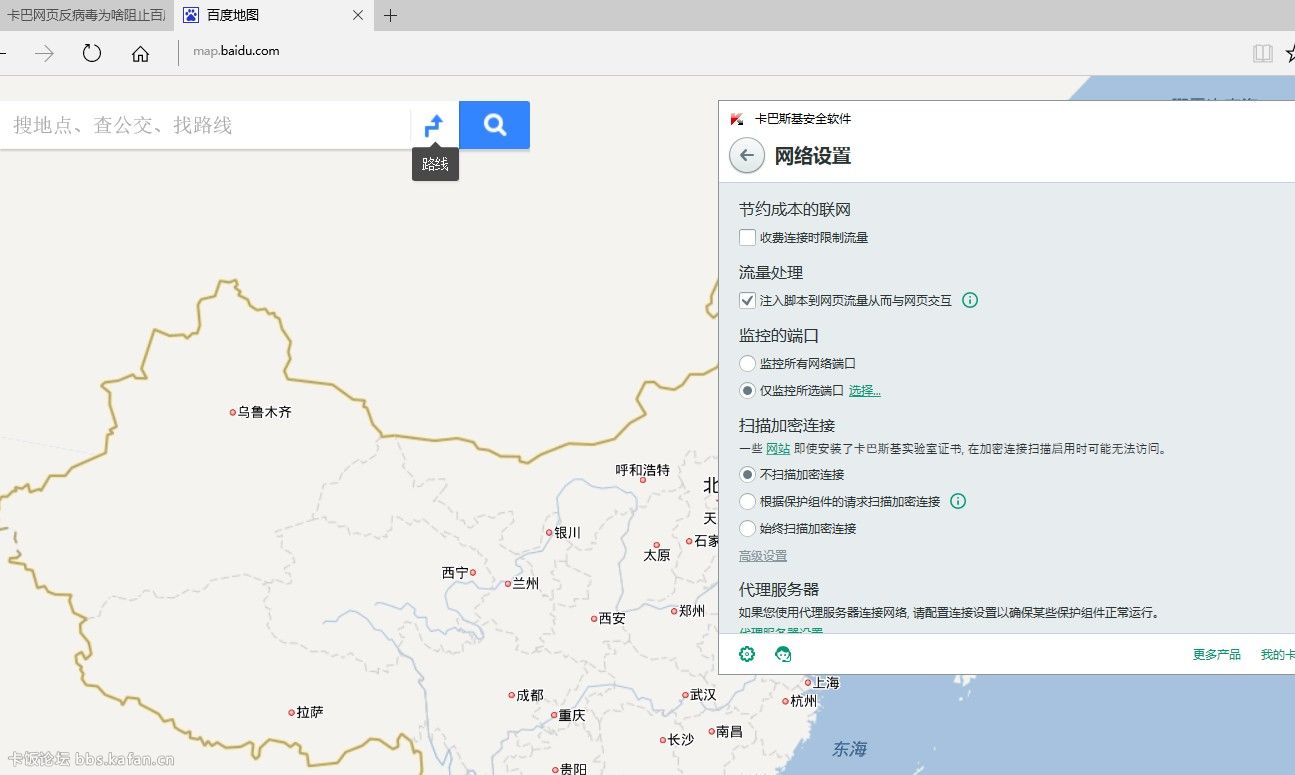This screenshot has height=775, width=1295.
Task: Close the 百度地图 tab
Action: (359, 15)
